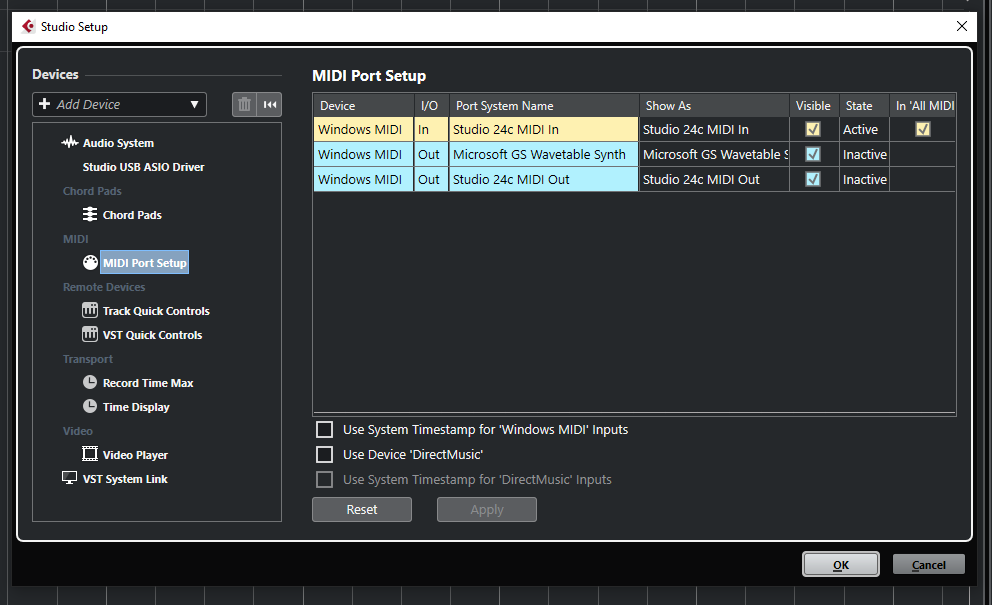
Task: Click the Reset button
Action: [362, 509]
